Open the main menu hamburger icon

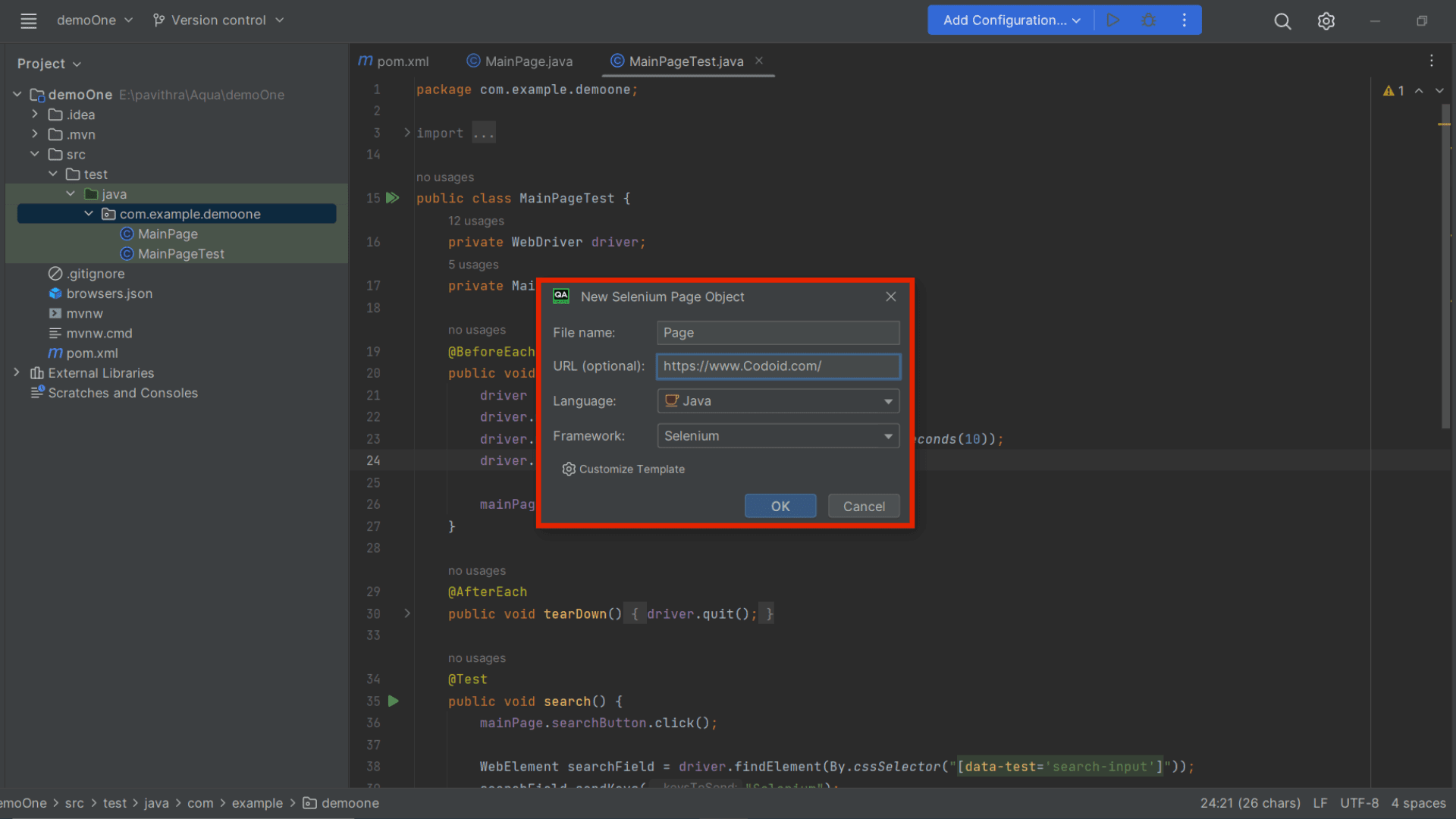(x=28, y=20)
